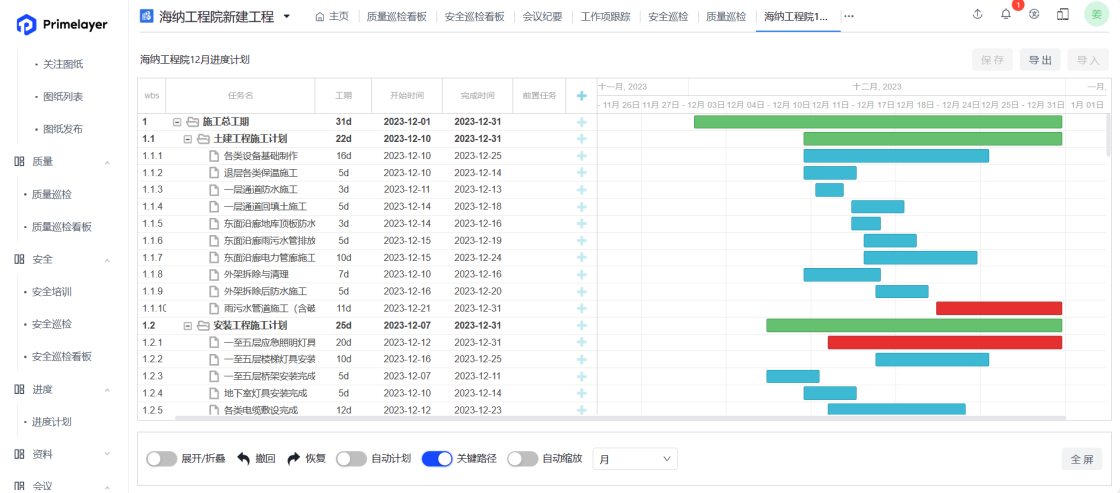Click the upload icon in top bar
1120x493 pixels.
977,15
